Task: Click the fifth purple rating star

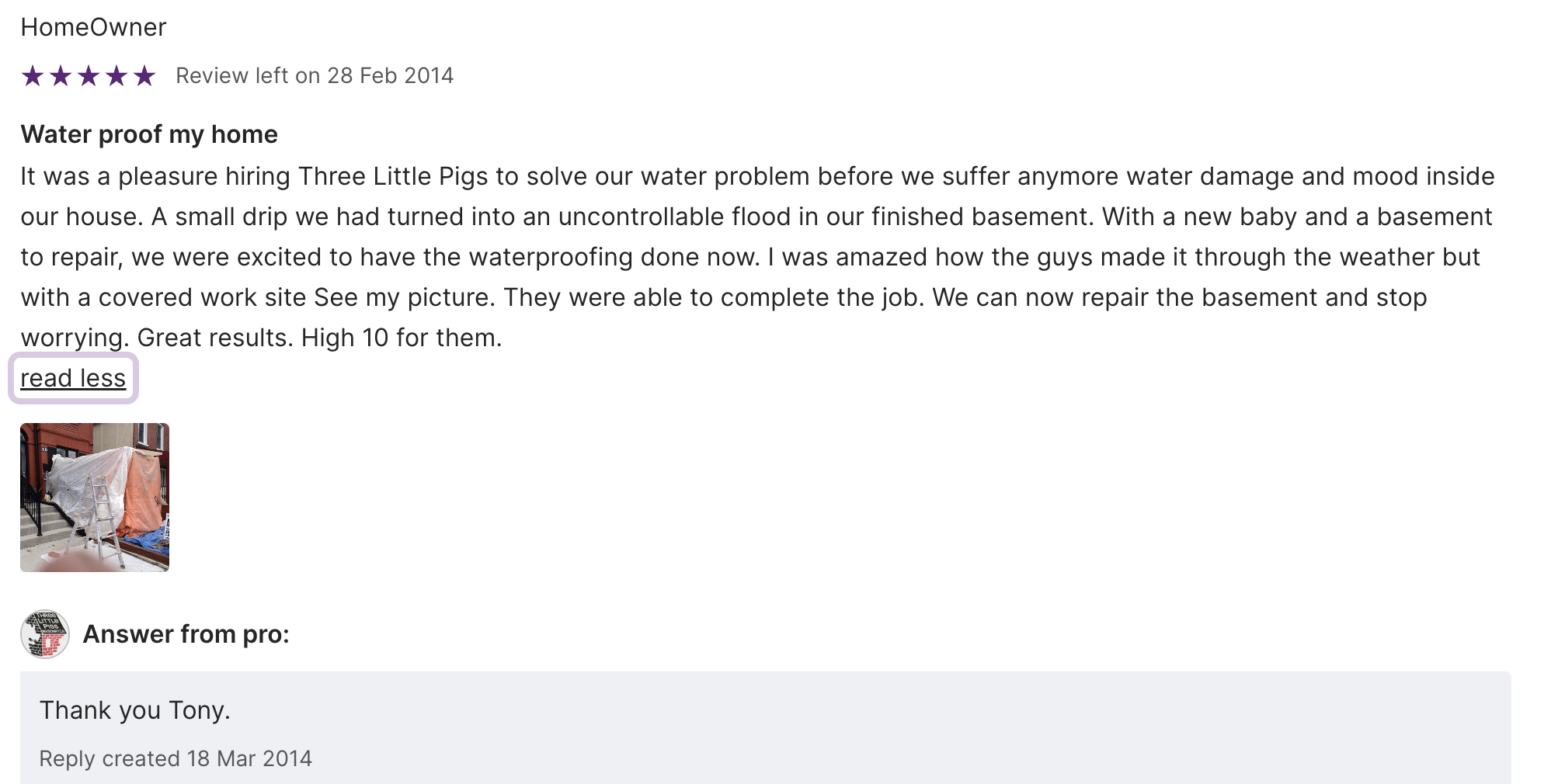Action: click(x=144, y=76)
